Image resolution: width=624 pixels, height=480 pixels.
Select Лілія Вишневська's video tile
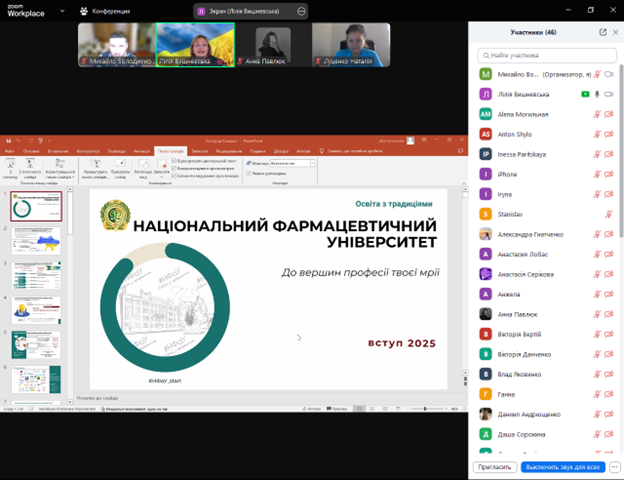[195, 45]
